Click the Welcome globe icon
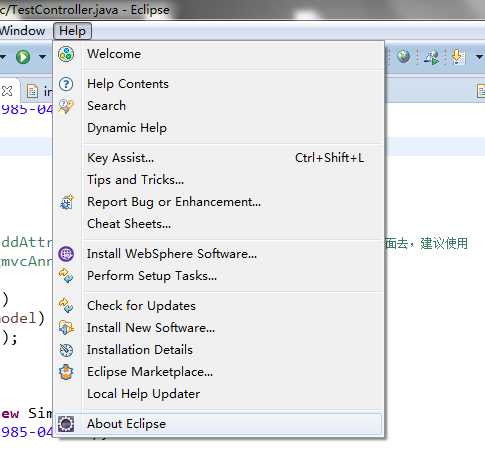 [x=66, y=54]
